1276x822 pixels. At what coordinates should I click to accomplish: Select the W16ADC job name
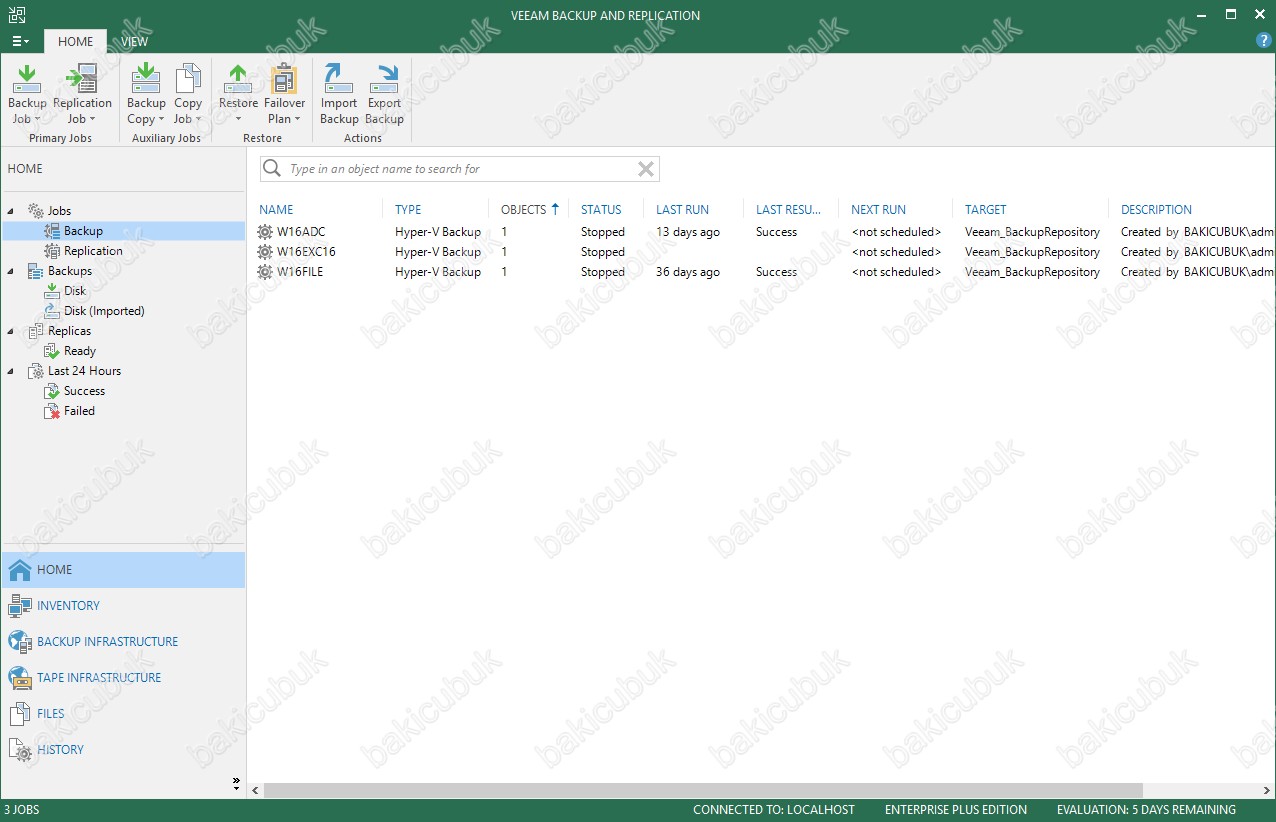(x=301, y=232)
